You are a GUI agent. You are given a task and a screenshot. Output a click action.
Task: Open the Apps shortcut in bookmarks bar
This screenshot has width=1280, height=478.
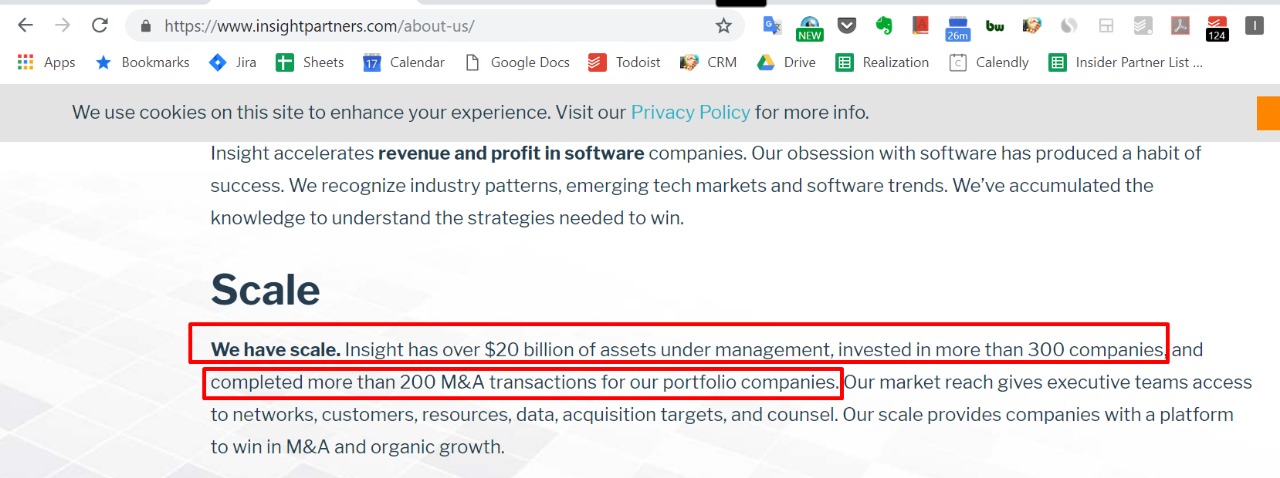tap(46, 62)
